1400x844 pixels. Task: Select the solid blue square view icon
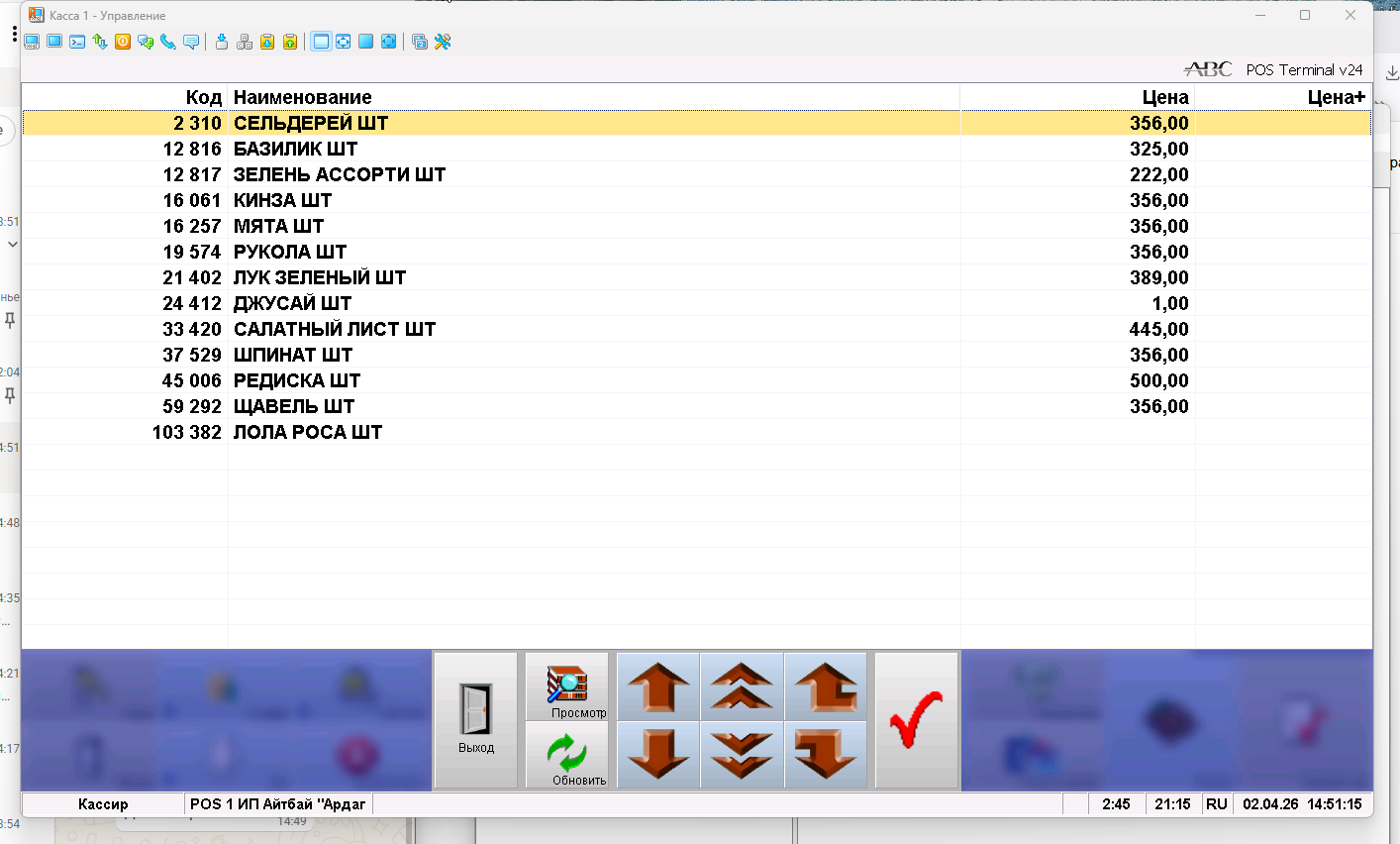click(366, 42)
